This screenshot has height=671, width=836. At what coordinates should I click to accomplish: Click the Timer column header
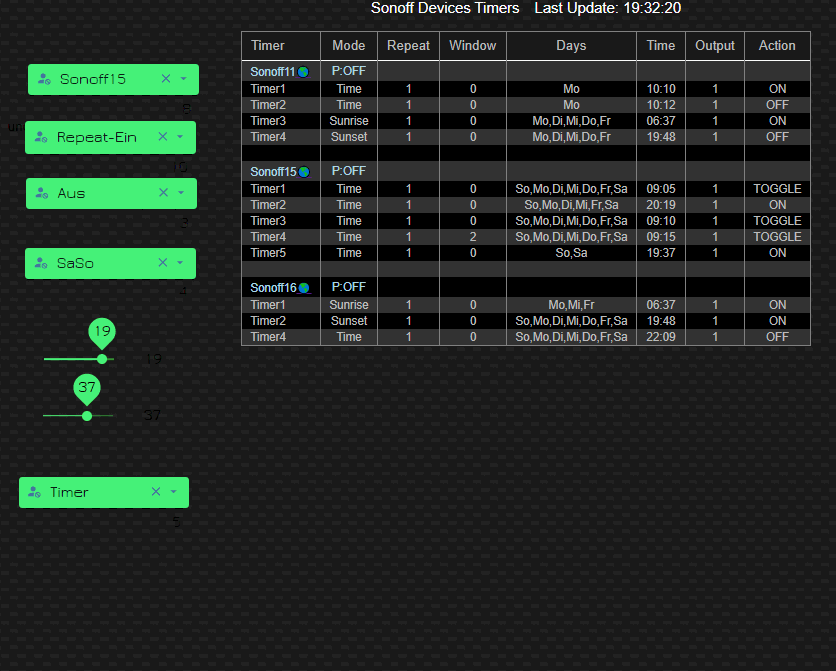click(268, 46)
